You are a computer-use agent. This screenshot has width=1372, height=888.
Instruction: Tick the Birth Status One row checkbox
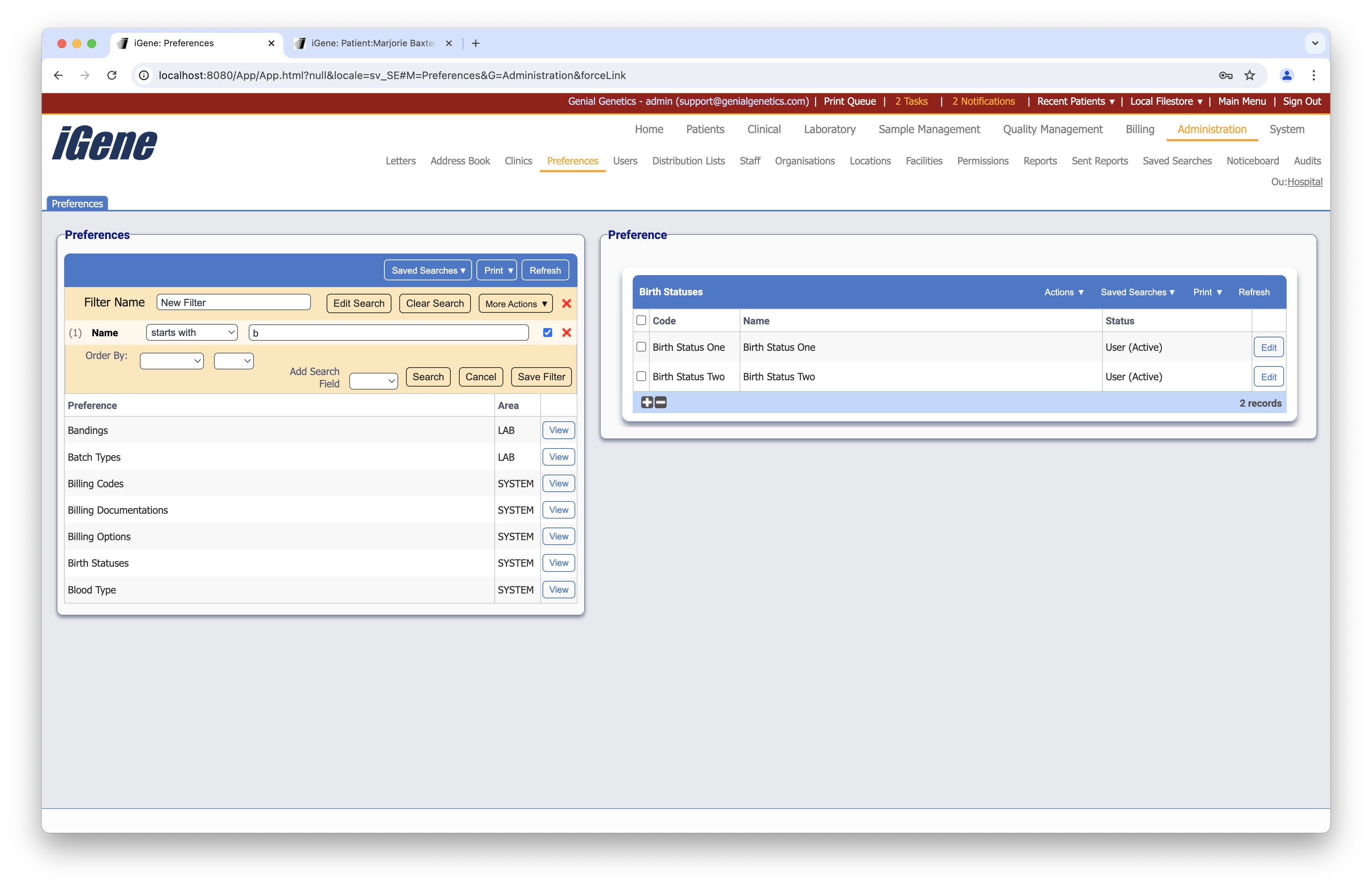[641, 347]
